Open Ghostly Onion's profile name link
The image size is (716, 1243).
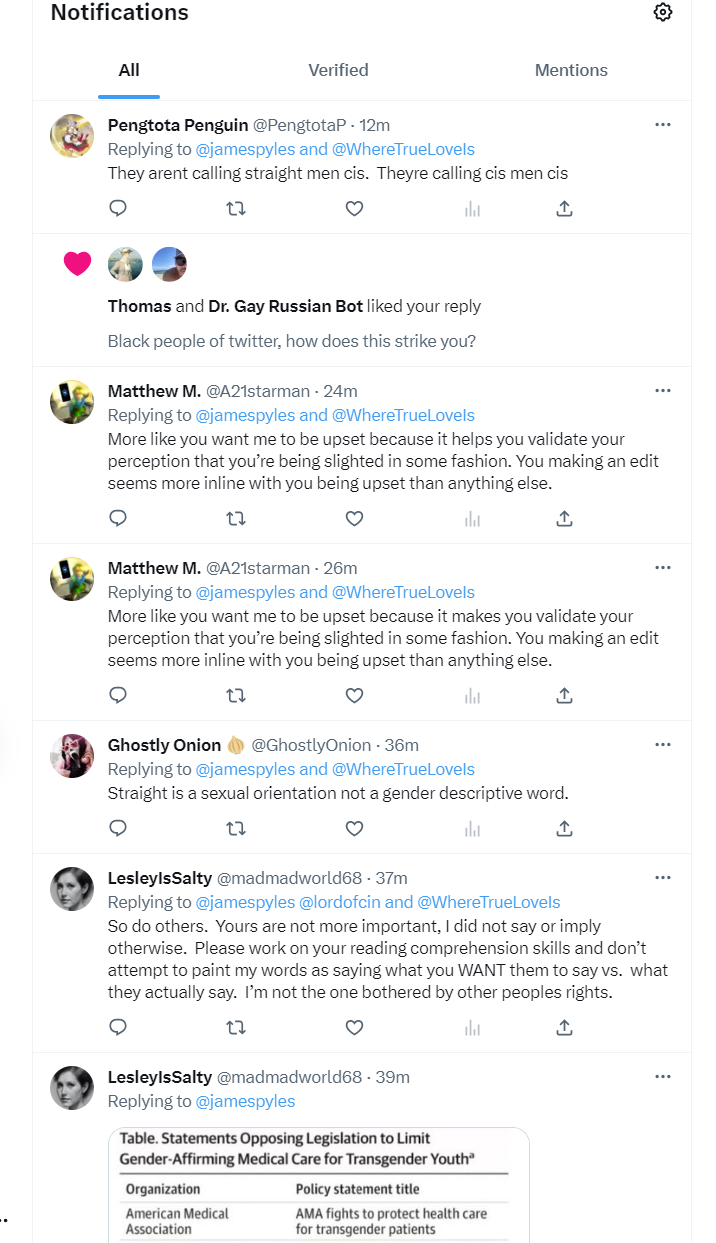click(x=164, y=745)
